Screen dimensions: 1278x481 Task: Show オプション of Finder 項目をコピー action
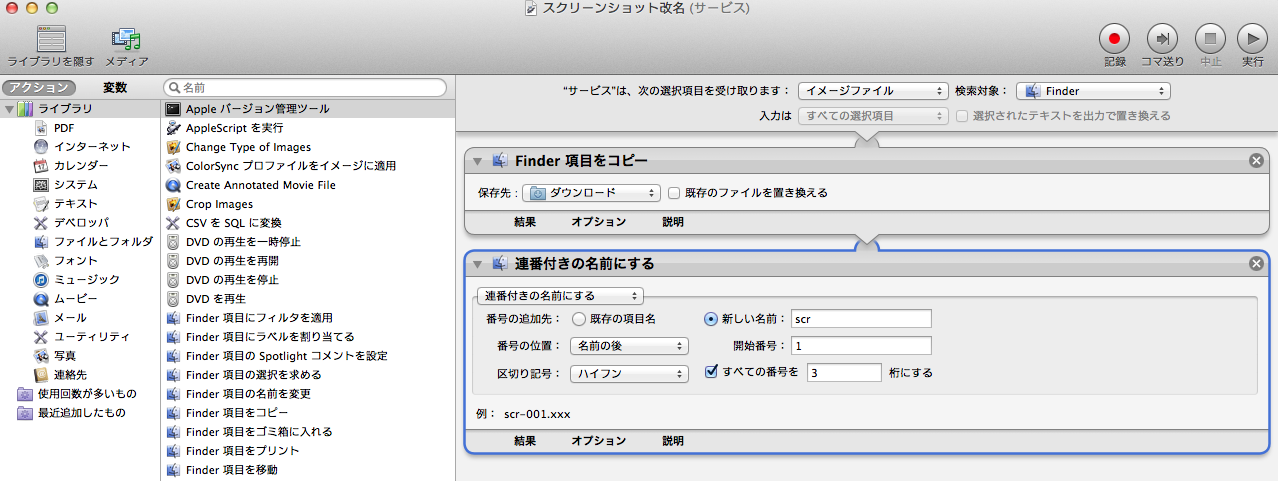[x=599, y=222]
